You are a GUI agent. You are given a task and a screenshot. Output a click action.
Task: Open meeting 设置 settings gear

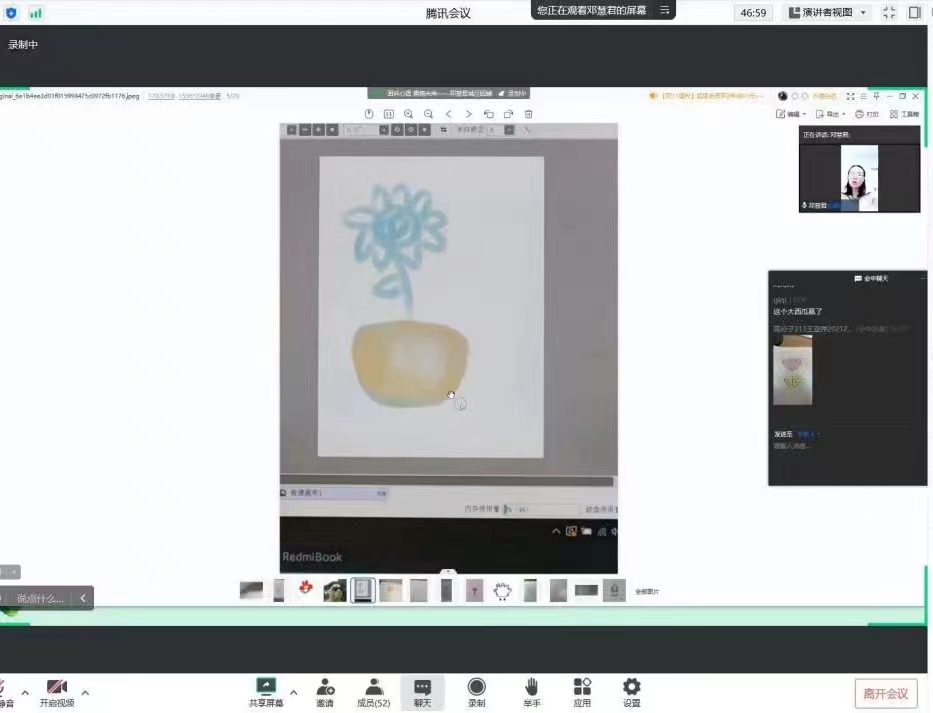point(631,692)
